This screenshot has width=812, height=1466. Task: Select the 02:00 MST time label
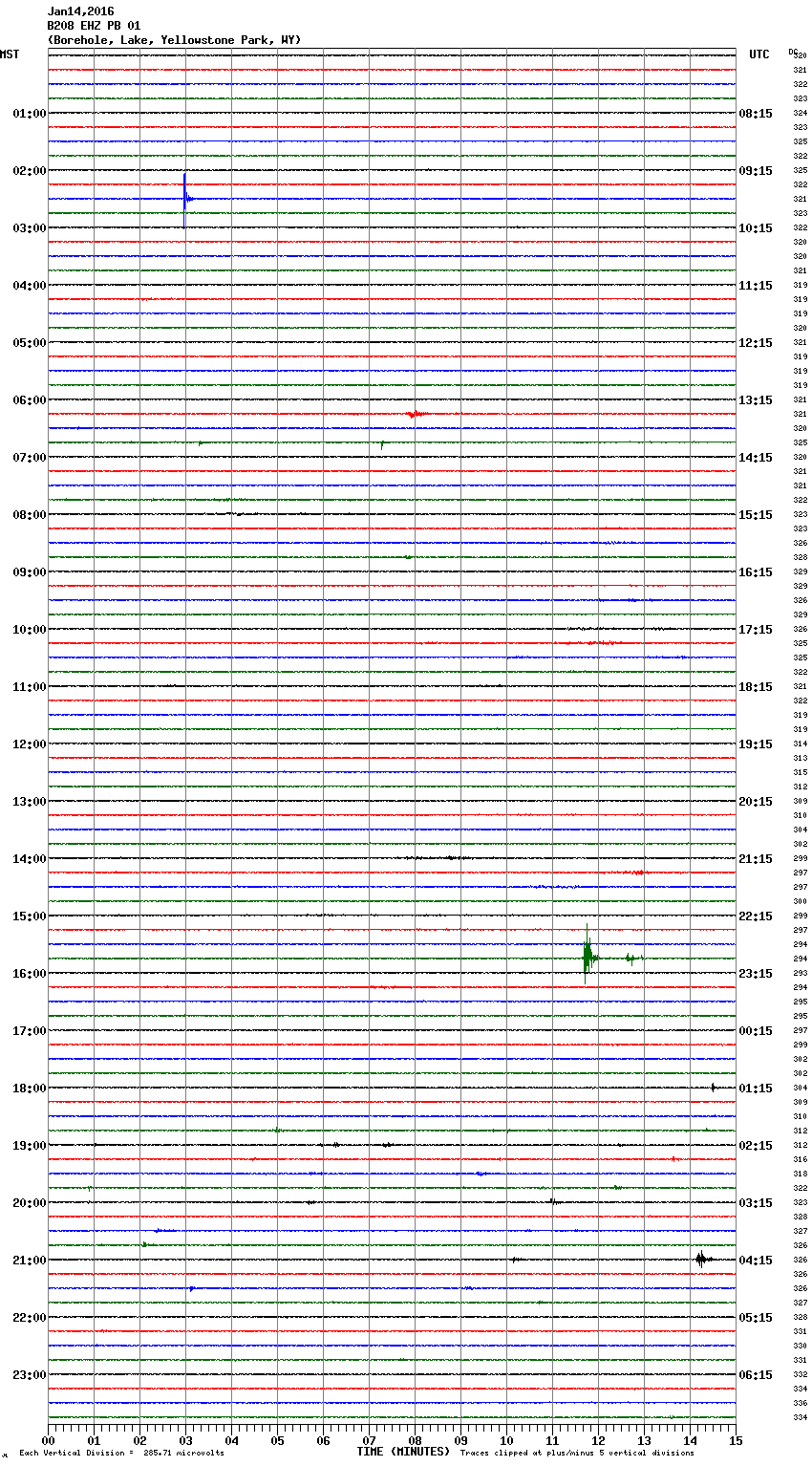(x=30, y=171)
